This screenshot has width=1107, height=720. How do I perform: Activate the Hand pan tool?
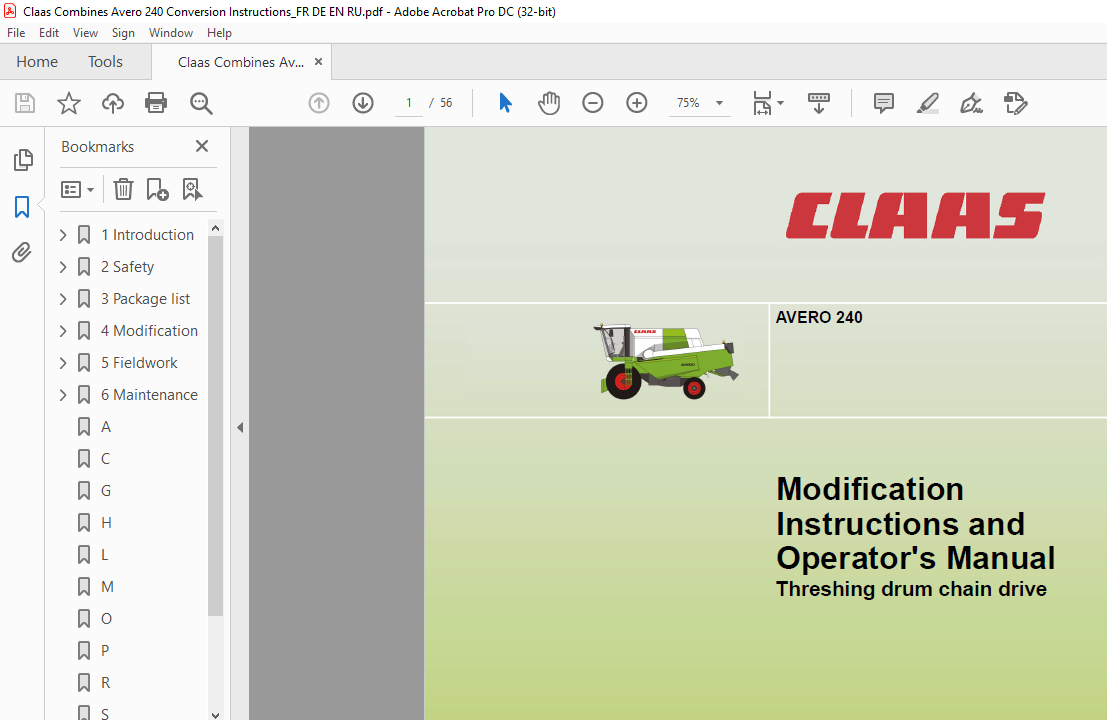(x=549, y=103)
